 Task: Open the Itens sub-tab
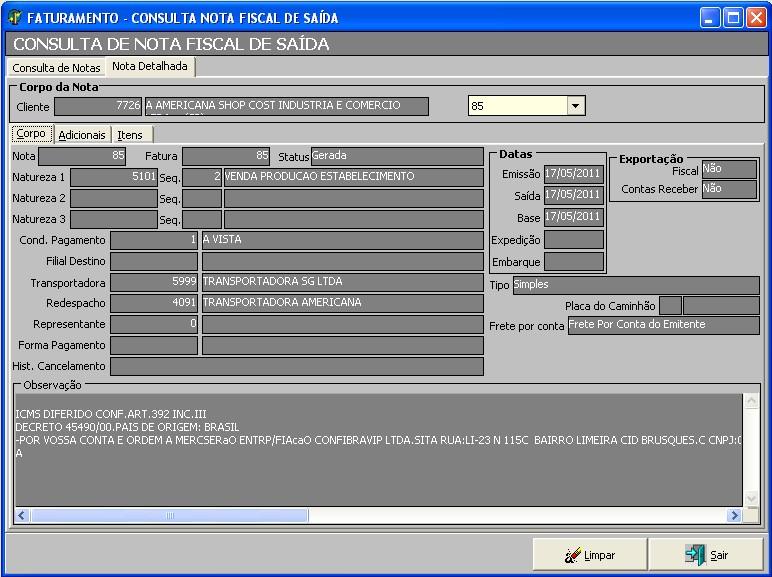[130, 135]
